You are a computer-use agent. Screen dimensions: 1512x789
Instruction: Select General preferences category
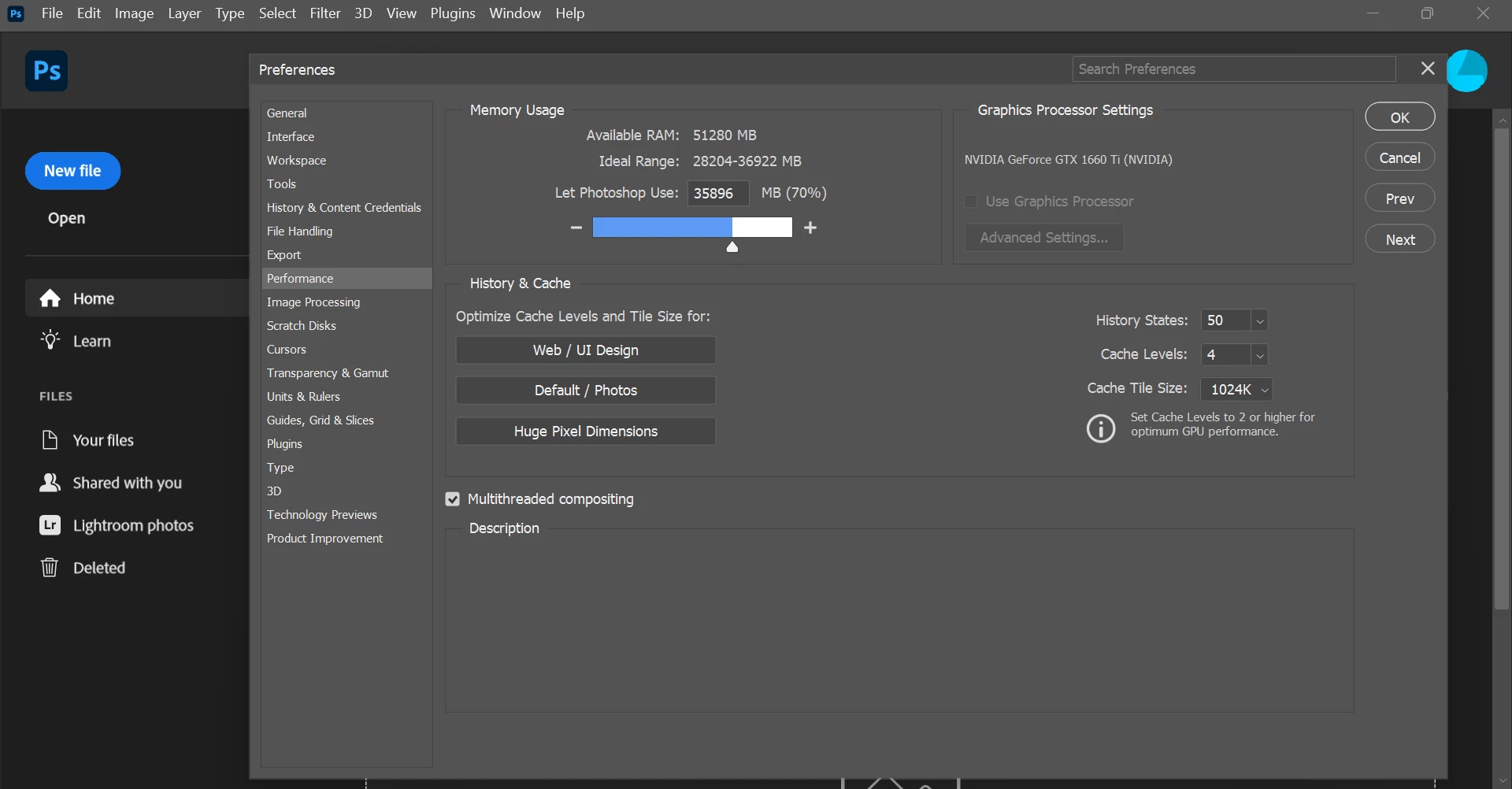346,113
